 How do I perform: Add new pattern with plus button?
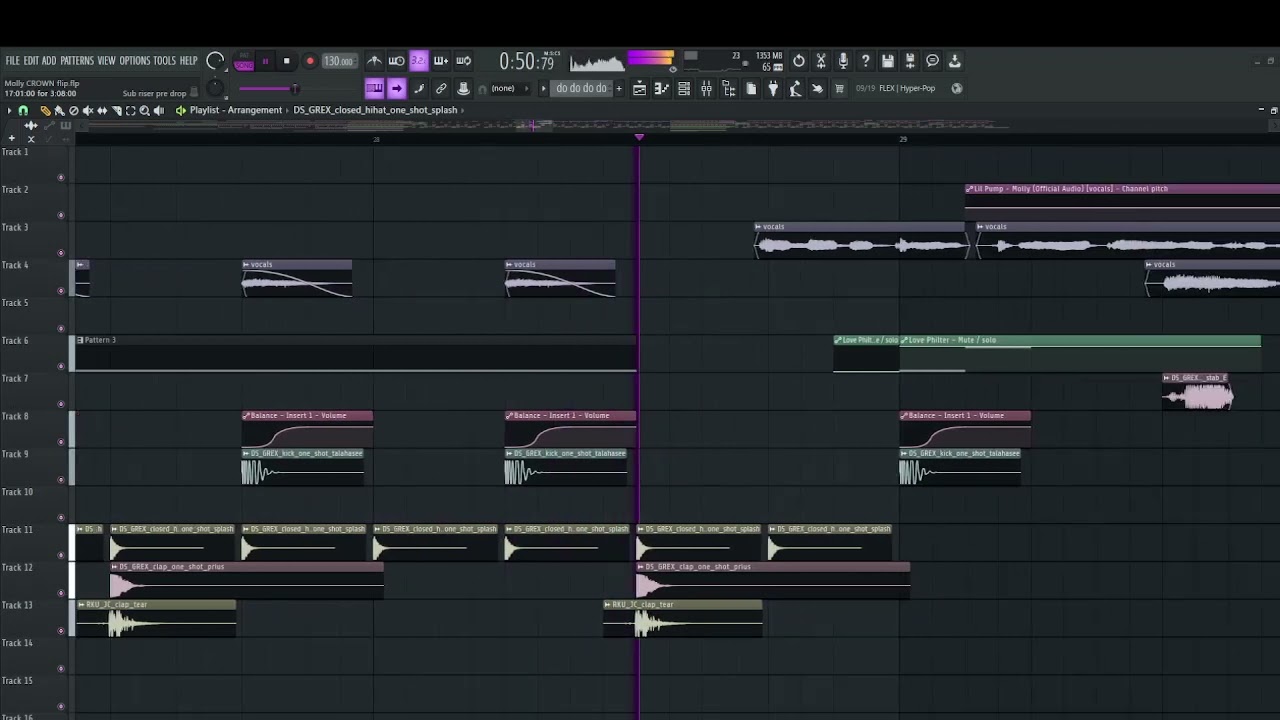[619, 88]
